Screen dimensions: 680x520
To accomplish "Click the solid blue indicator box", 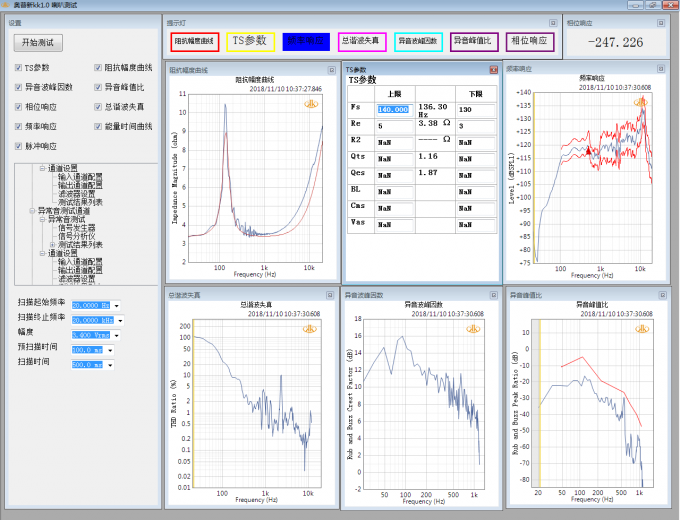I will click(305, 42).
